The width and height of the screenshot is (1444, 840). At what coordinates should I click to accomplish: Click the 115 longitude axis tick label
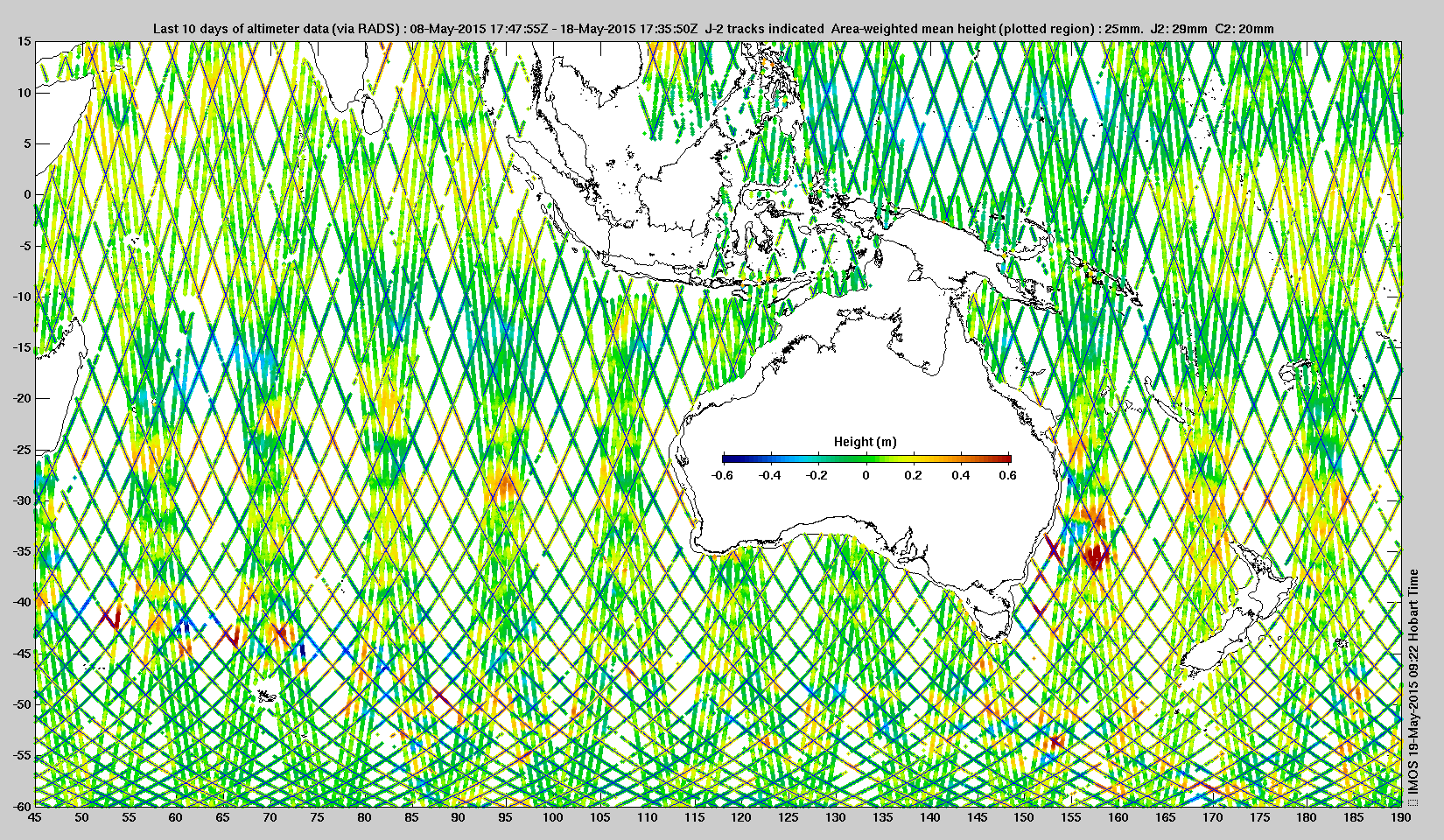click(x=694, y=817)
